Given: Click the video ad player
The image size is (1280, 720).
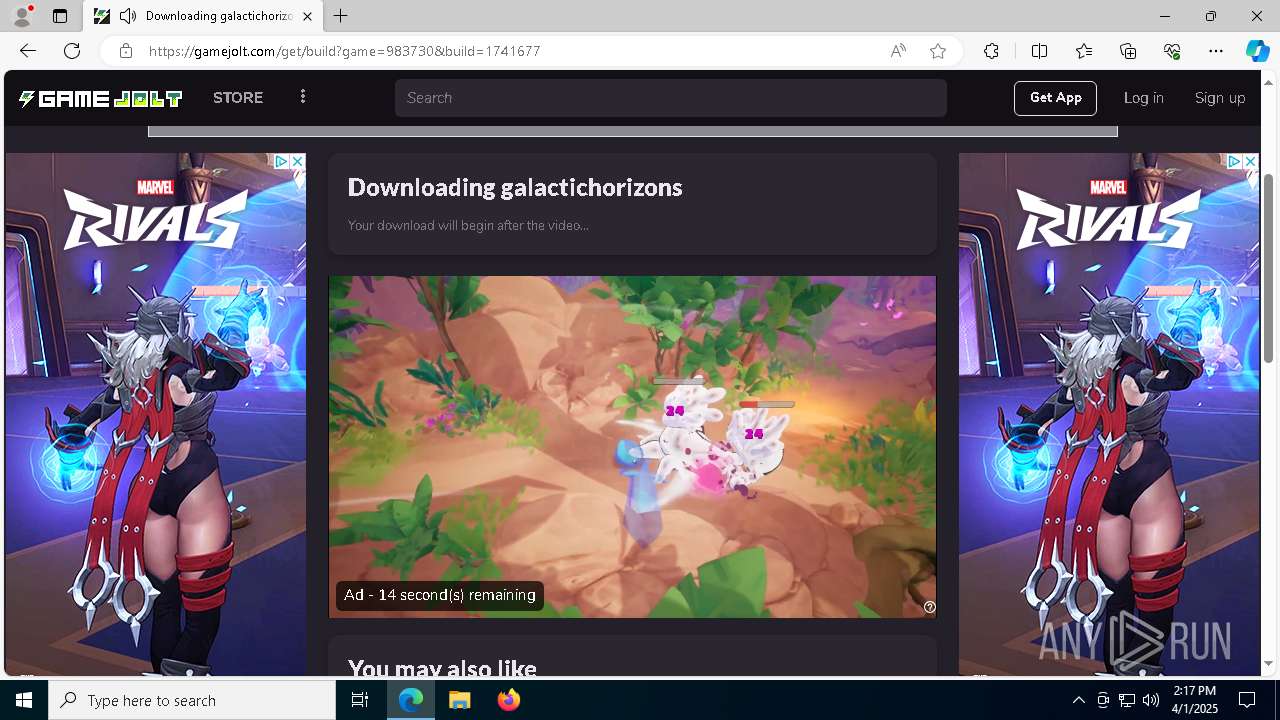Looking at the screenshot, I should [x=632, y=446].
